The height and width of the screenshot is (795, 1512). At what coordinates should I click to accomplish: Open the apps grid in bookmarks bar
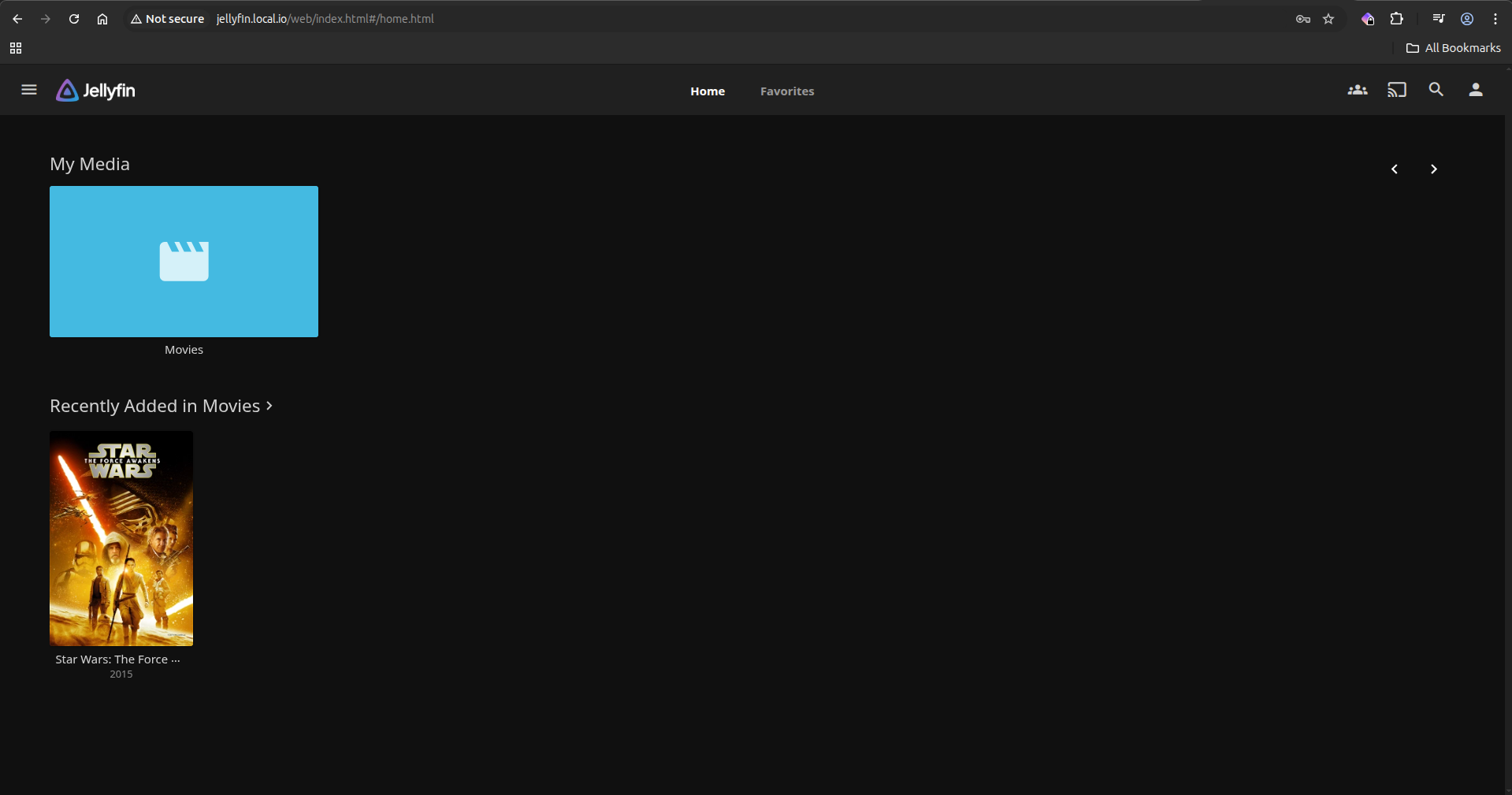(16, 48)
